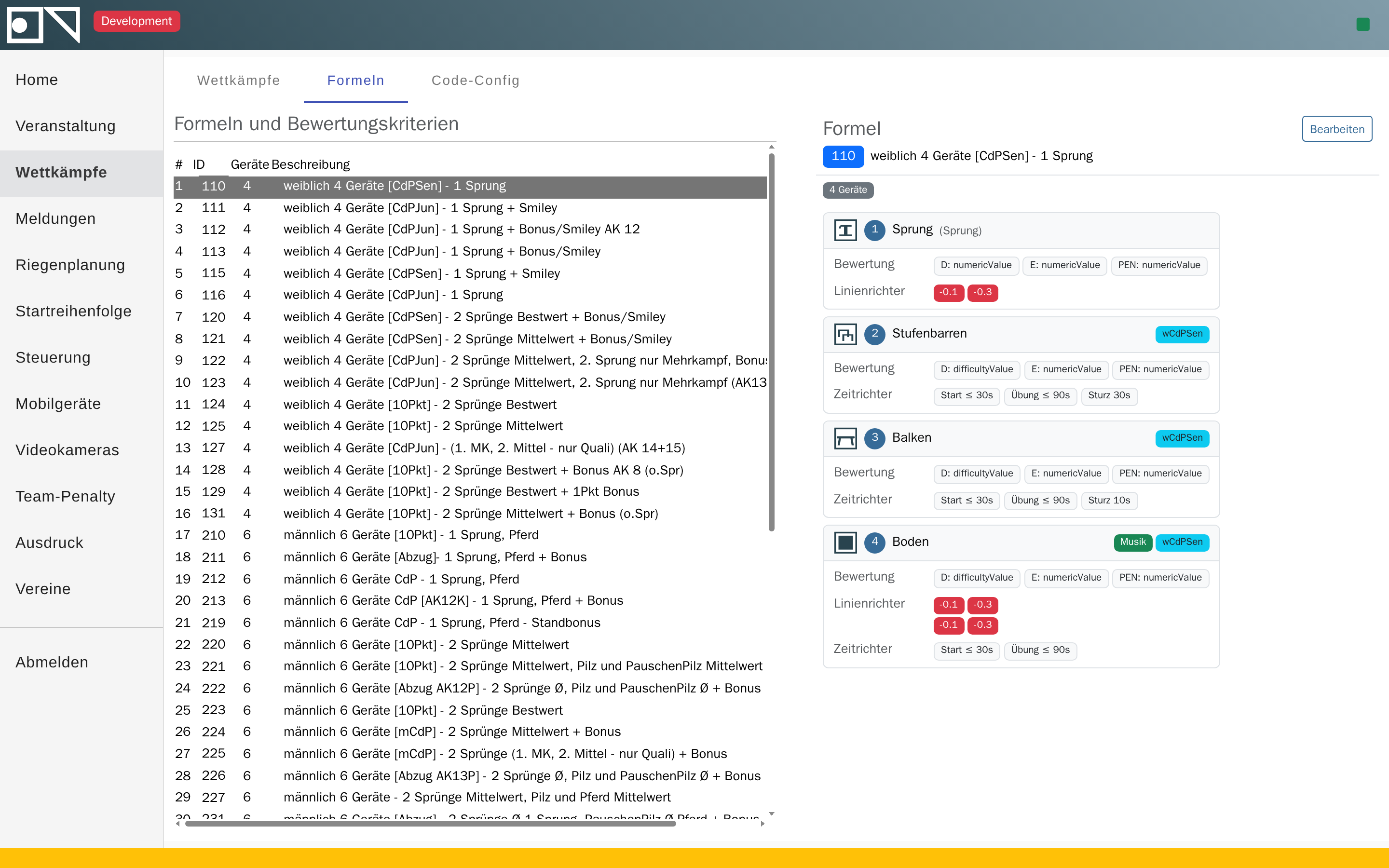Click the ID column header
This screenshot has height=868, width=1389.
click(199, 165)
